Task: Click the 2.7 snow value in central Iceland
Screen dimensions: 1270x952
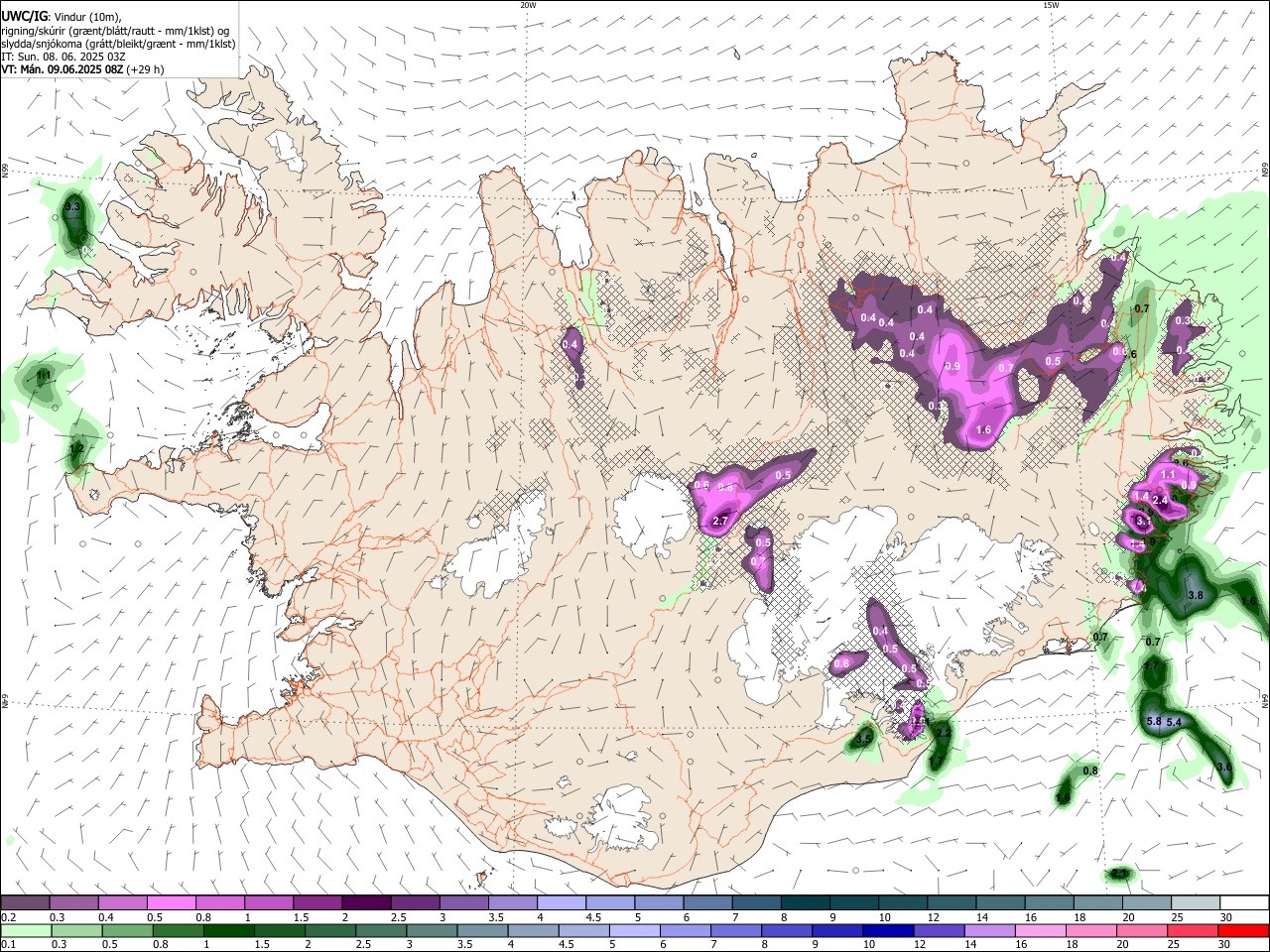Action: 721,521
